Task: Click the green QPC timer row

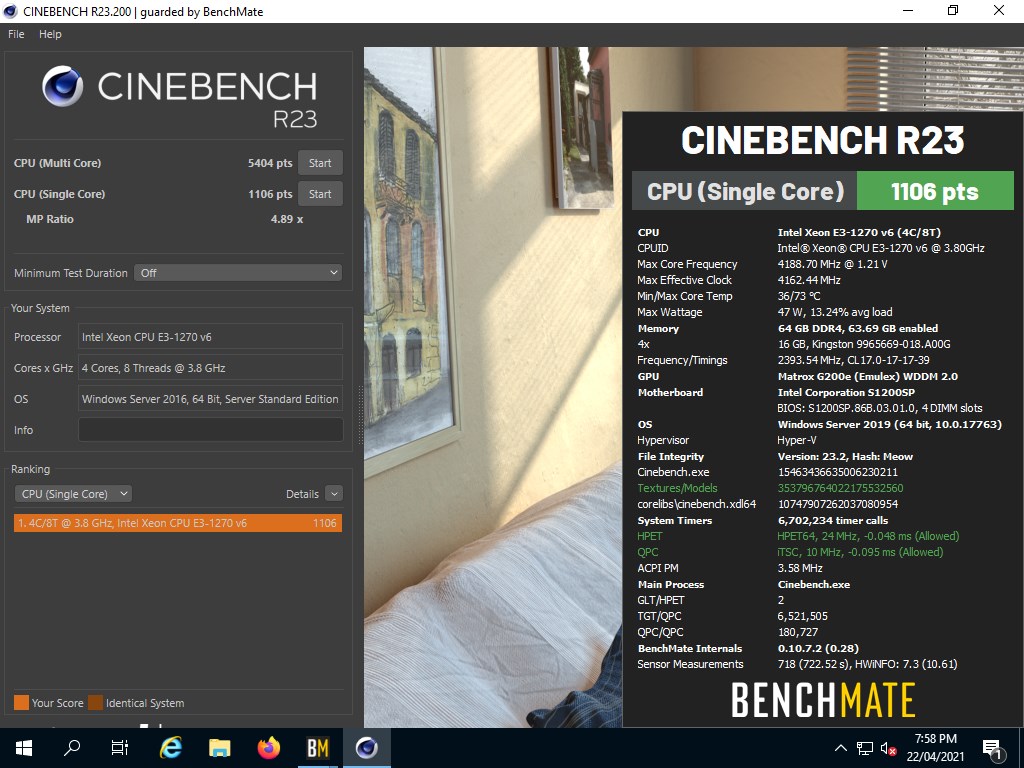Action: click(790, 552)
